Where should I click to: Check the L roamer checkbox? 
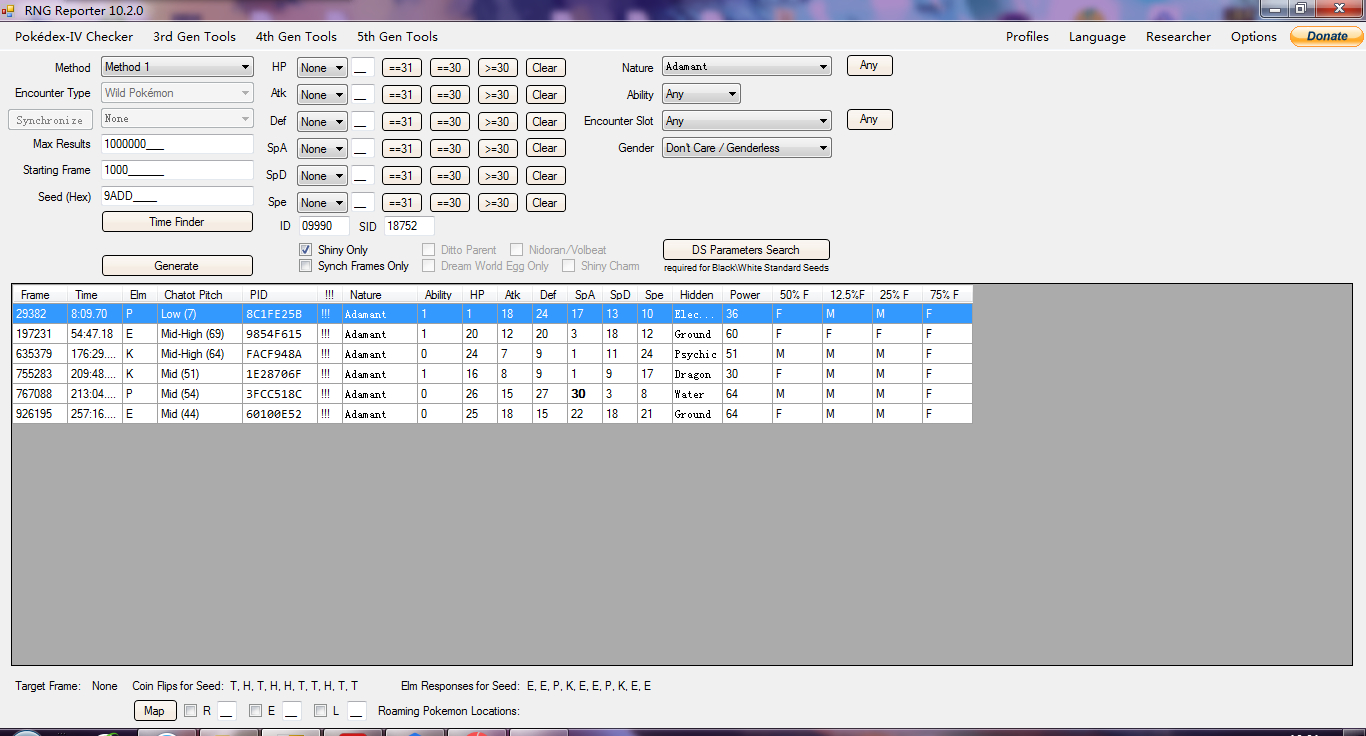coord(320,711)
